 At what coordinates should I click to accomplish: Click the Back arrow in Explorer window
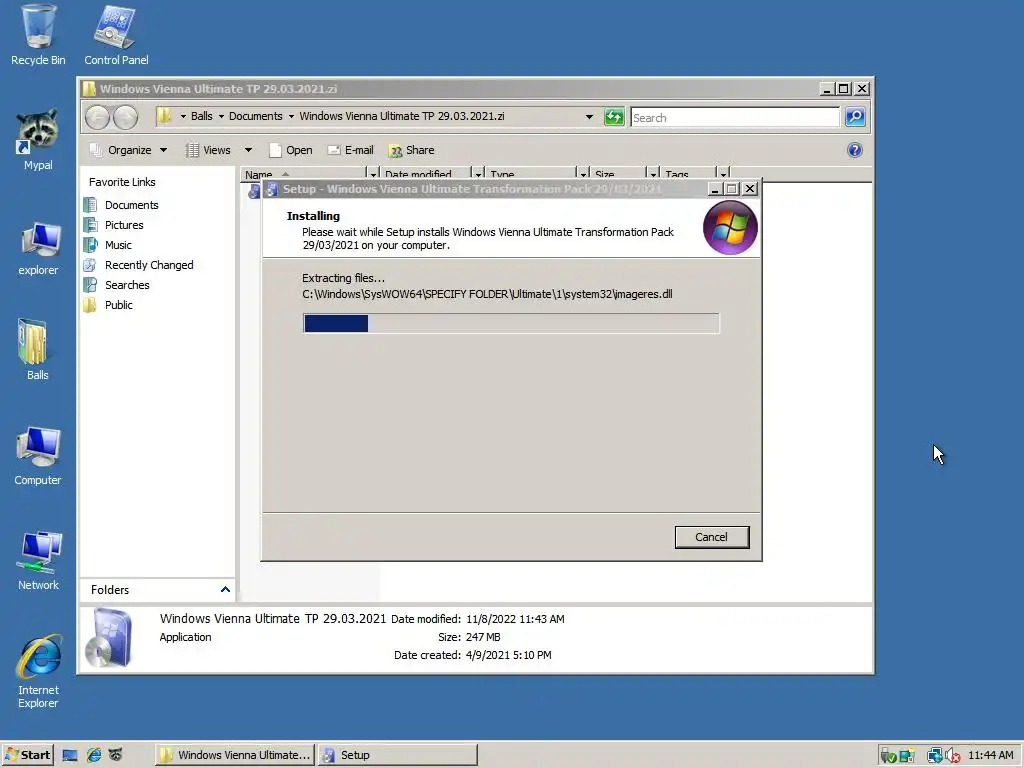pyautogui.click(x=97, y=118)
